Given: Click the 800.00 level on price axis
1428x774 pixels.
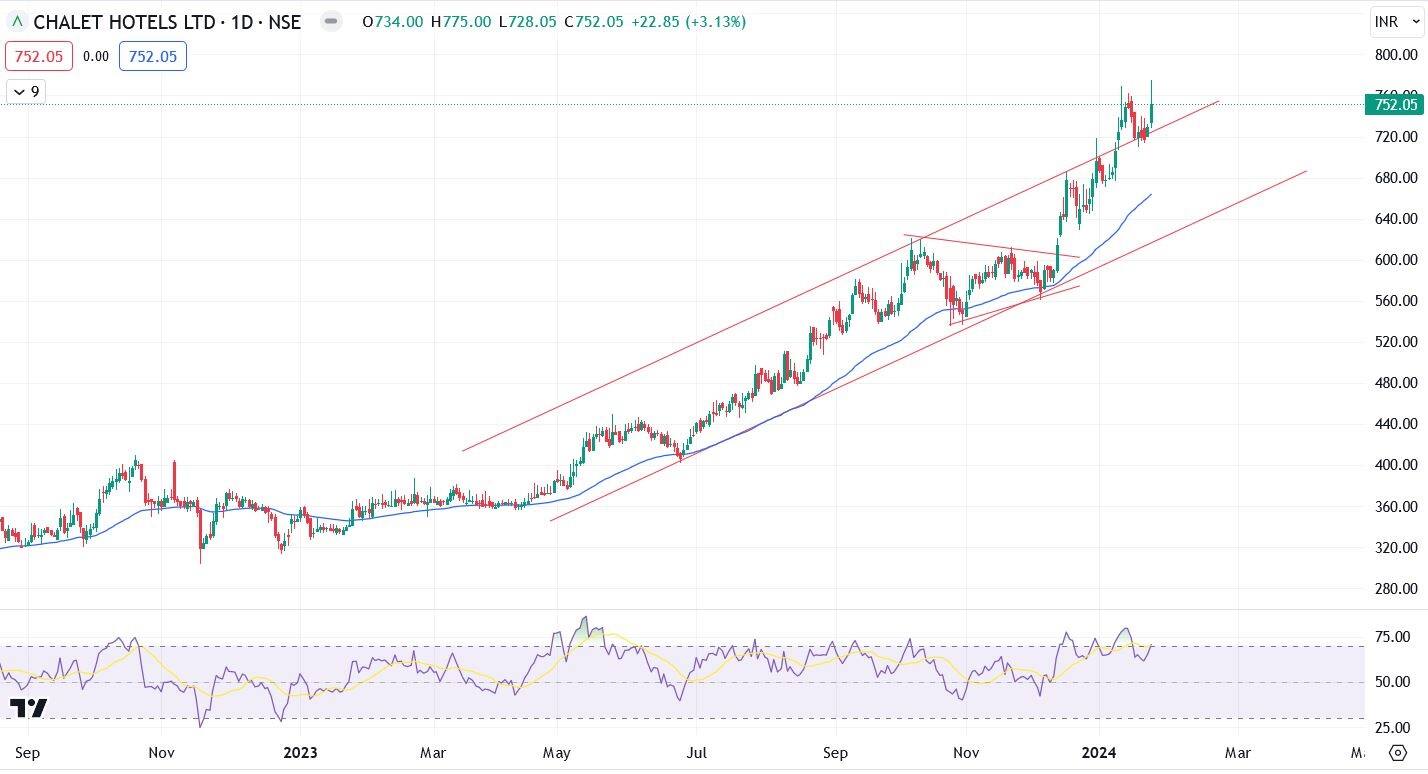Looking at the screenshot, I should [x=1395, y=55].
